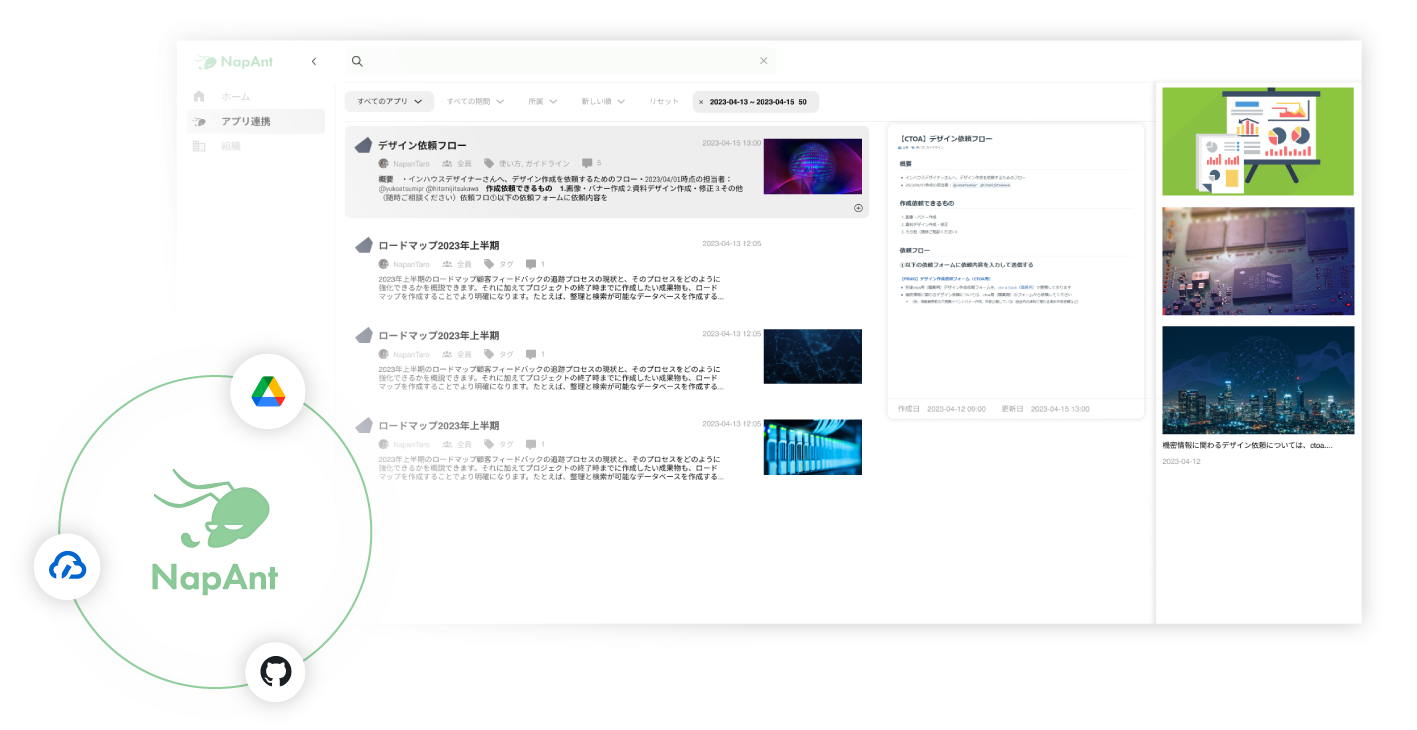Open the すべての期間 period dropdown
This screenshot has width=1417, height=730.
[475, 101]
